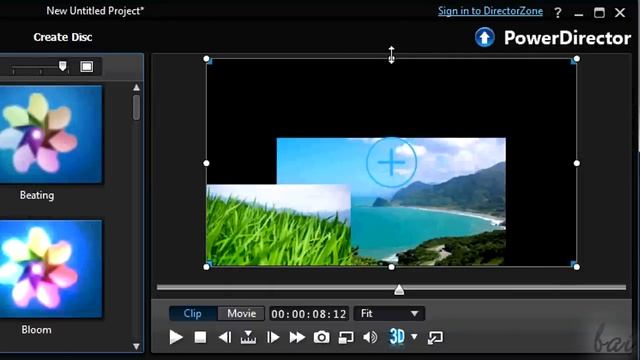Screen dimensions: 640x360
Task: Click the New Untitled Project title text
Action: [x=95, y=11]
